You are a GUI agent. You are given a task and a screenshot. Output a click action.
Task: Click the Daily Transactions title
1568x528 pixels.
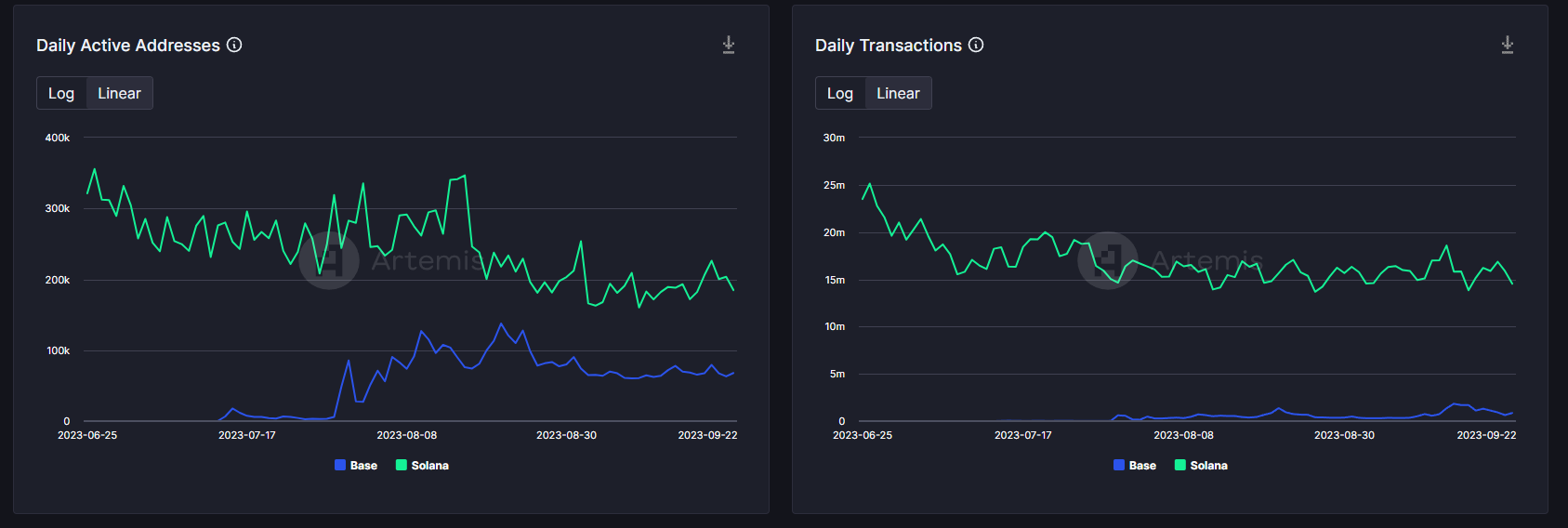[889, 46]
